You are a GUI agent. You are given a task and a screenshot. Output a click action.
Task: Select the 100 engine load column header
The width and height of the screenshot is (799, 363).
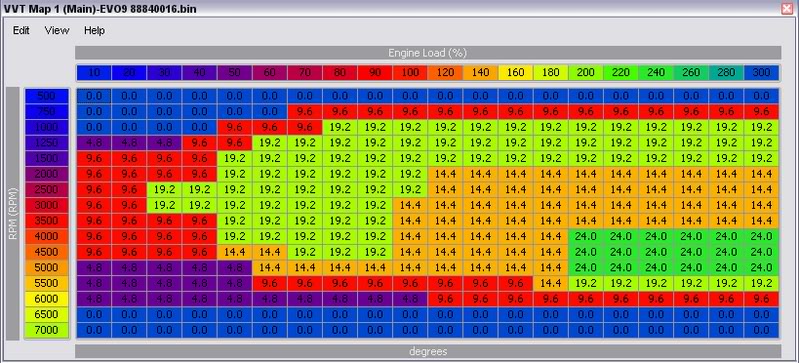tap(410, 72)
